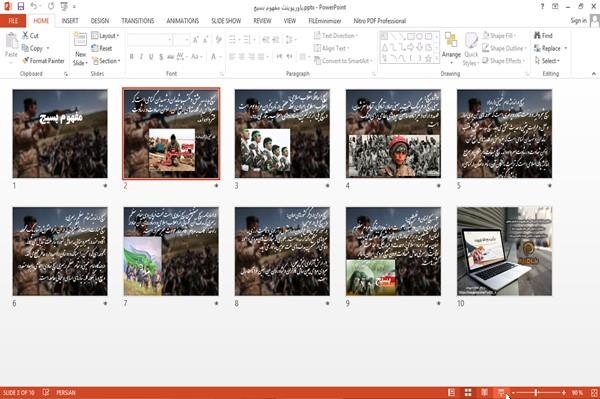This screenshot has height=399, width=600.
Task: Open Shape Fill menu
Action: pos(499,36)
